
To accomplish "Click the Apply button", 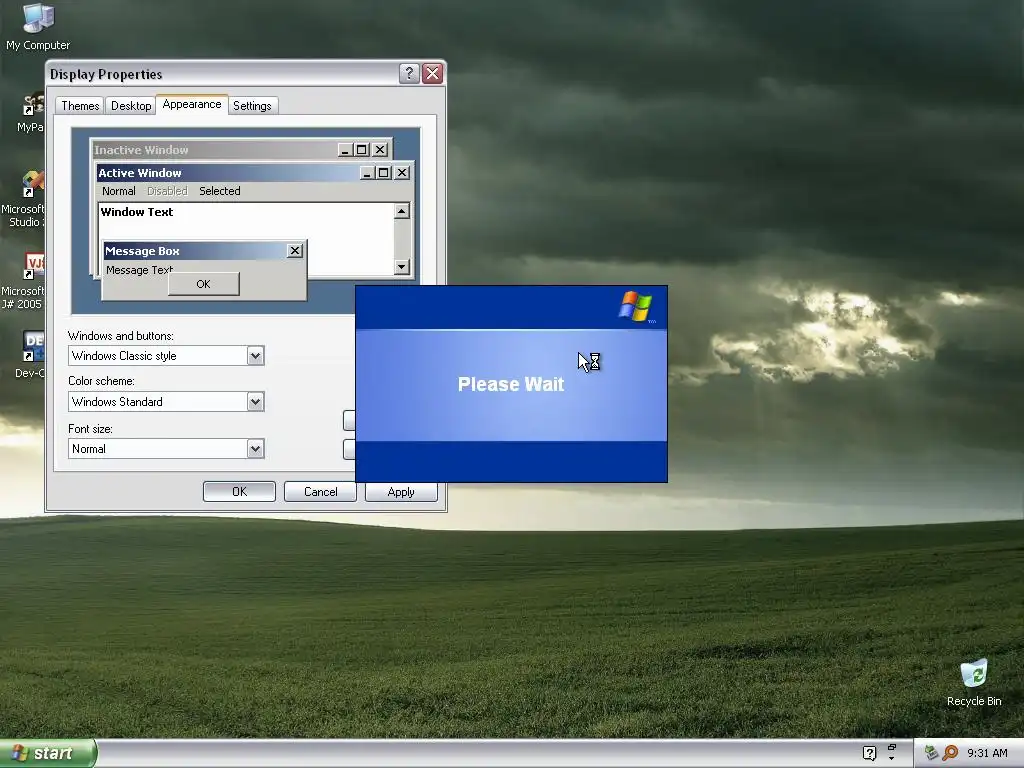I will point(401,492).
